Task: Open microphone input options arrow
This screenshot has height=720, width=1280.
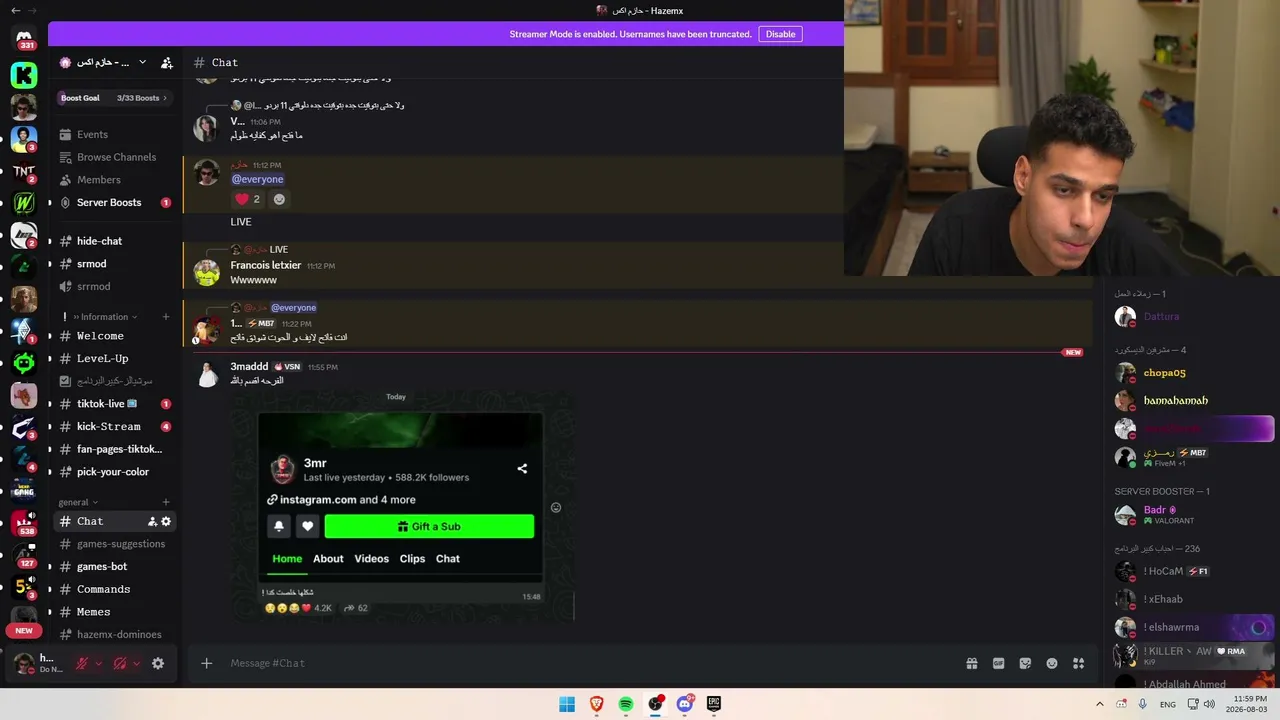Action: [x=98, y=663]
